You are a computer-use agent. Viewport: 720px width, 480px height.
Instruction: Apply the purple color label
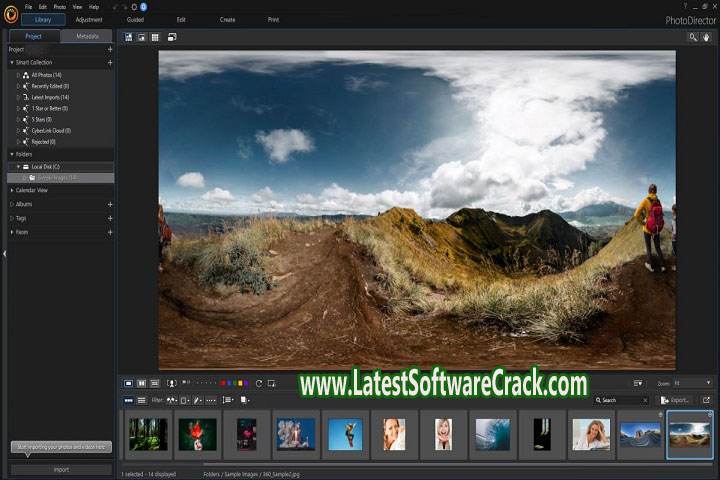(246, 383)
